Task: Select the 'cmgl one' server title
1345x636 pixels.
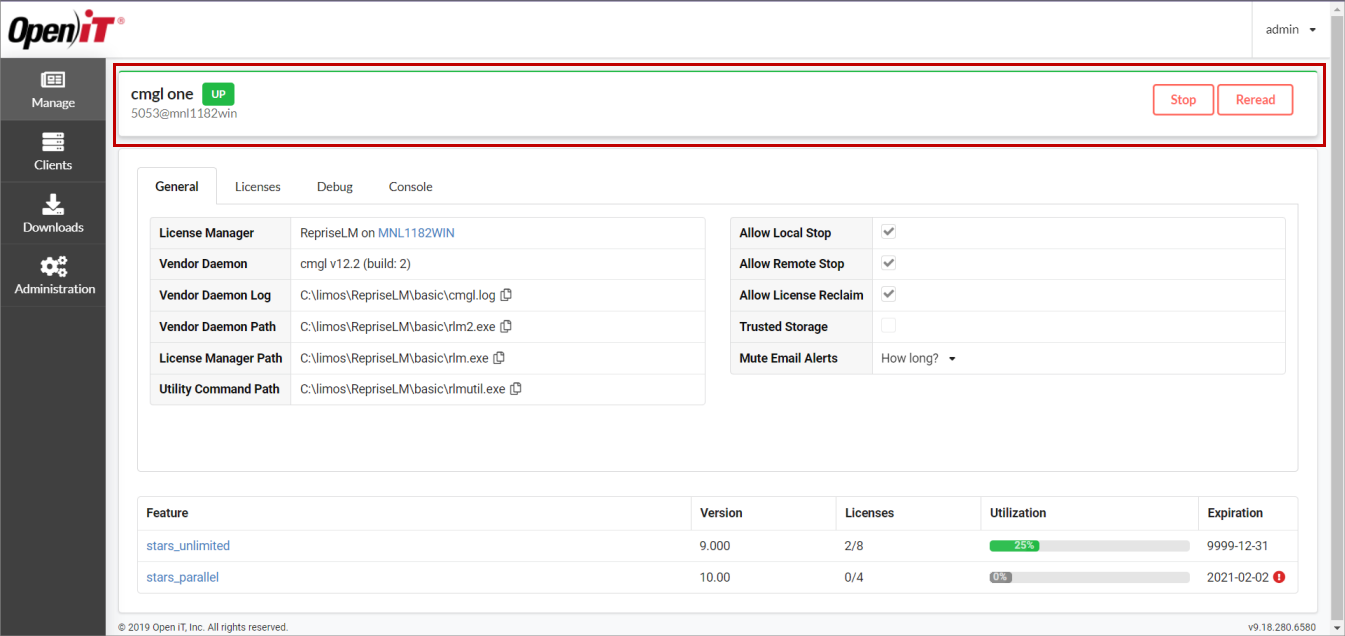Action: click(162, 94)
